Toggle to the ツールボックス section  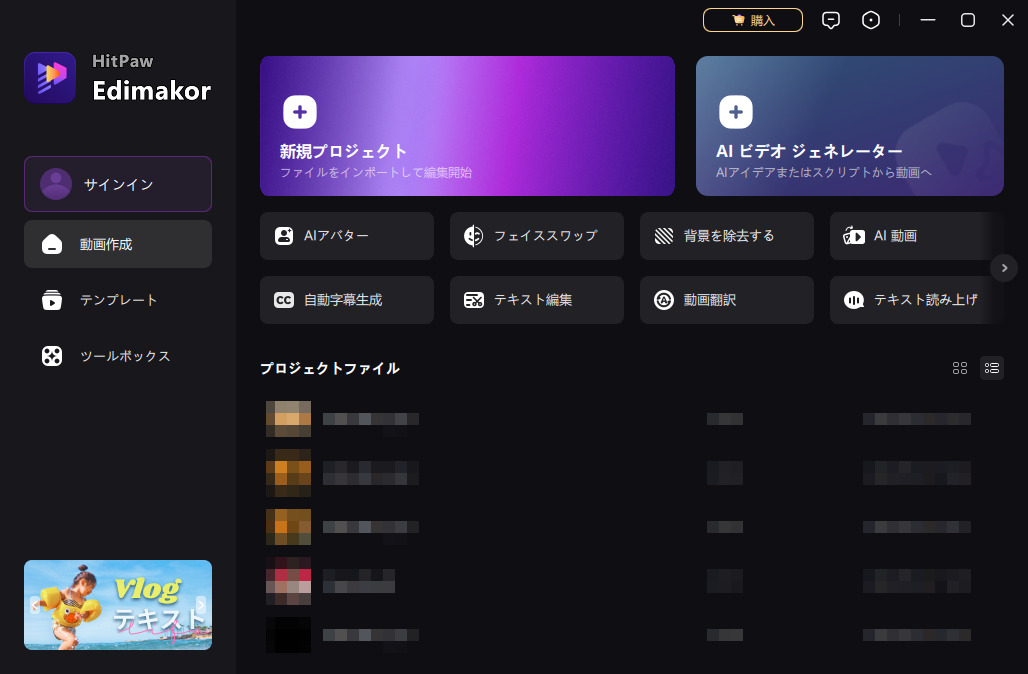click(x=117, y=356)
